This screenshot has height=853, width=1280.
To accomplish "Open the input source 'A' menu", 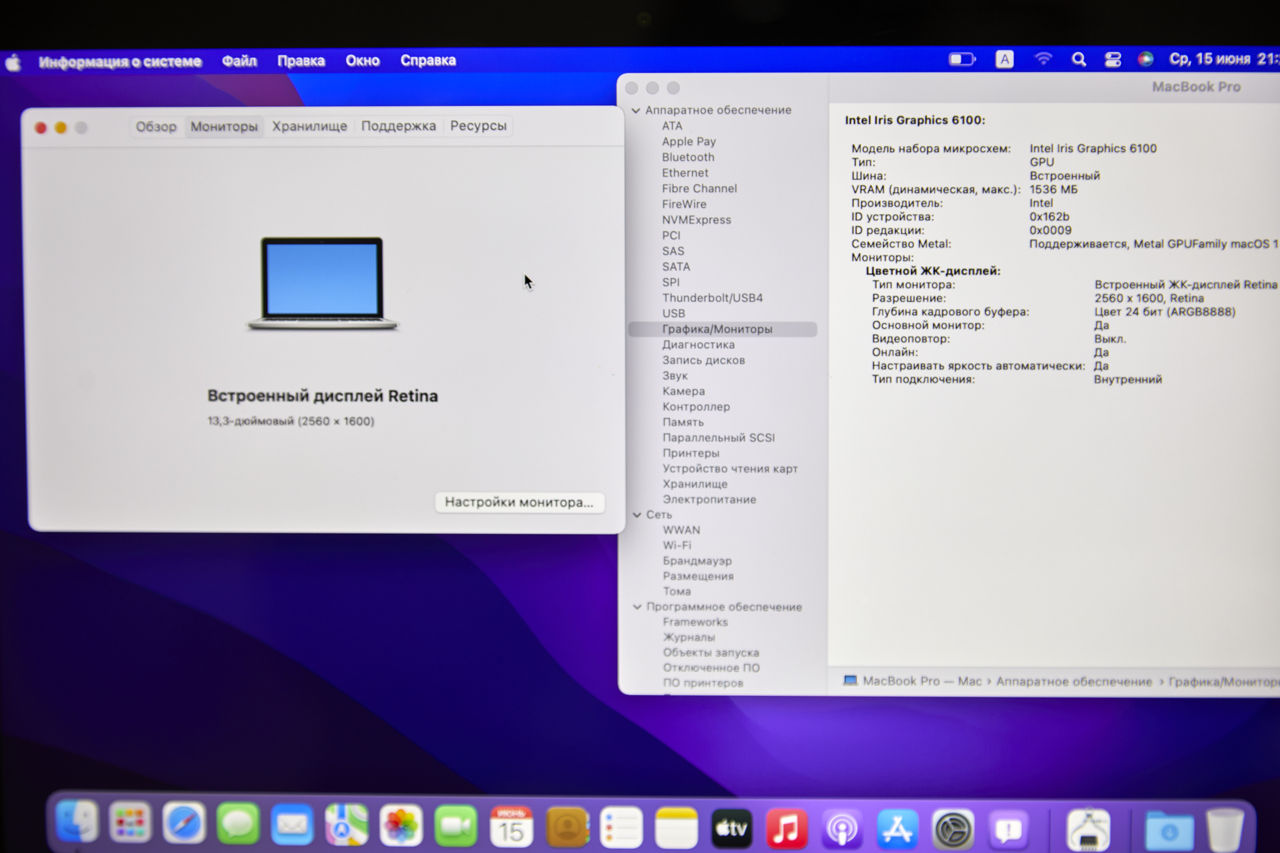I will tap(1004, 59).
